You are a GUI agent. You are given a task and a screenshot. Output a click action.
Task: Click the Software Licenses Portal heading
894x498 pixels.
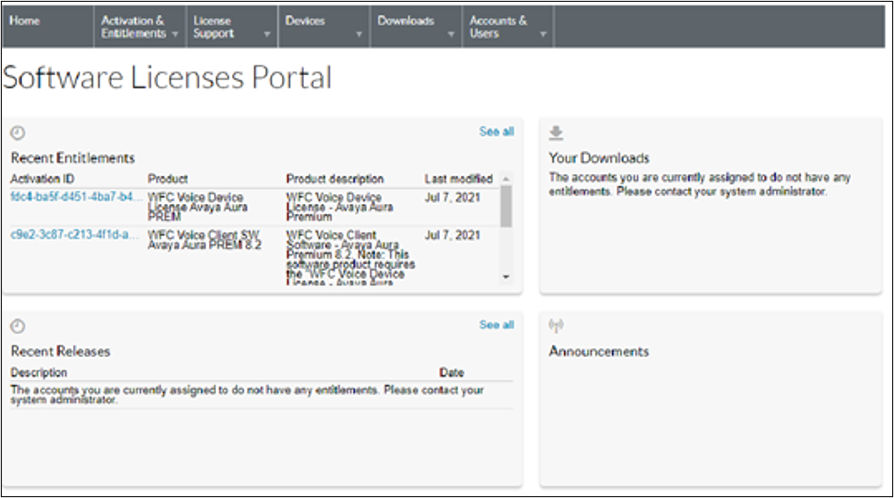point(167,78)
